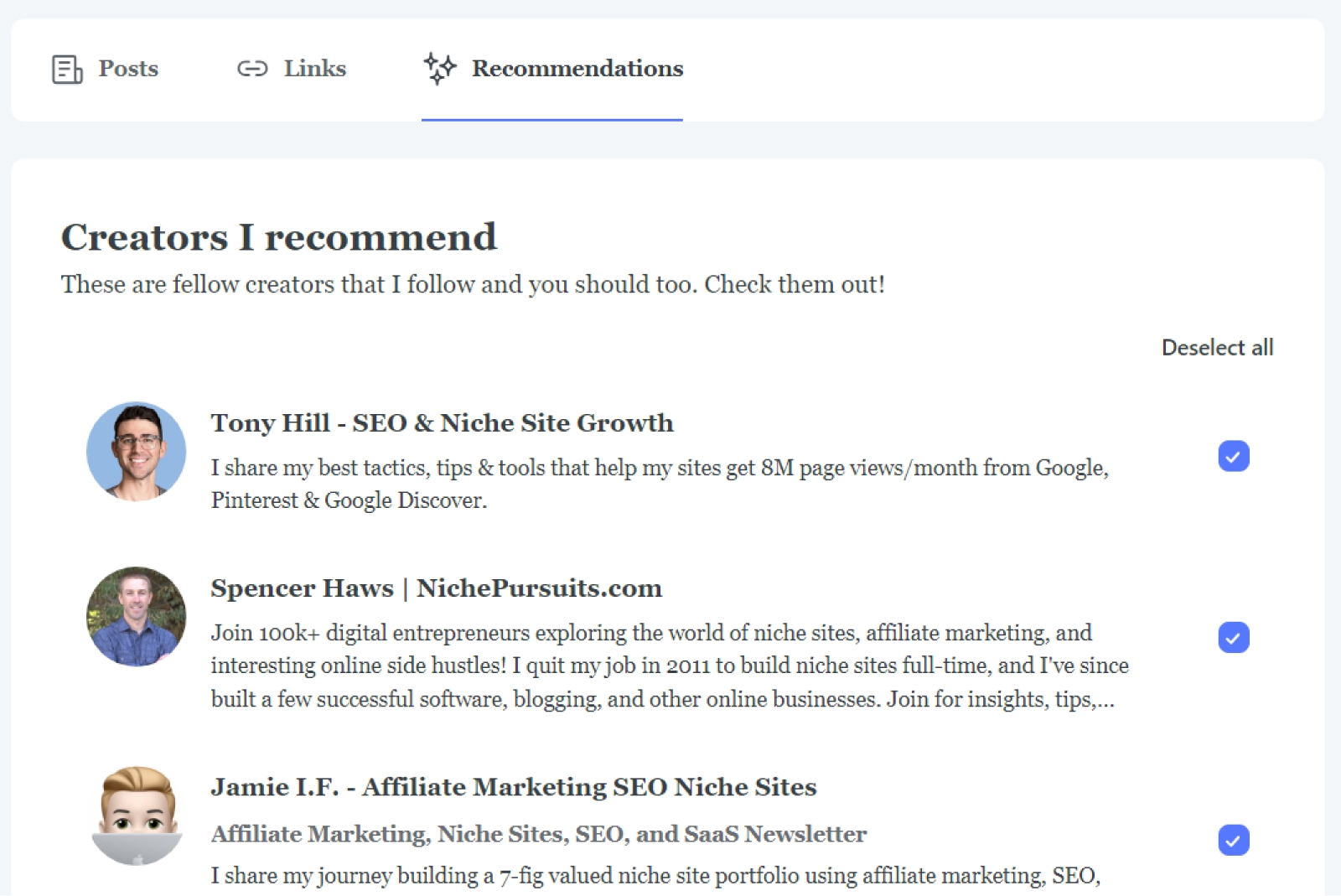Screen dimensions: 1341x896
Task: Click Deselect all
Action: tap(1217, 348)
